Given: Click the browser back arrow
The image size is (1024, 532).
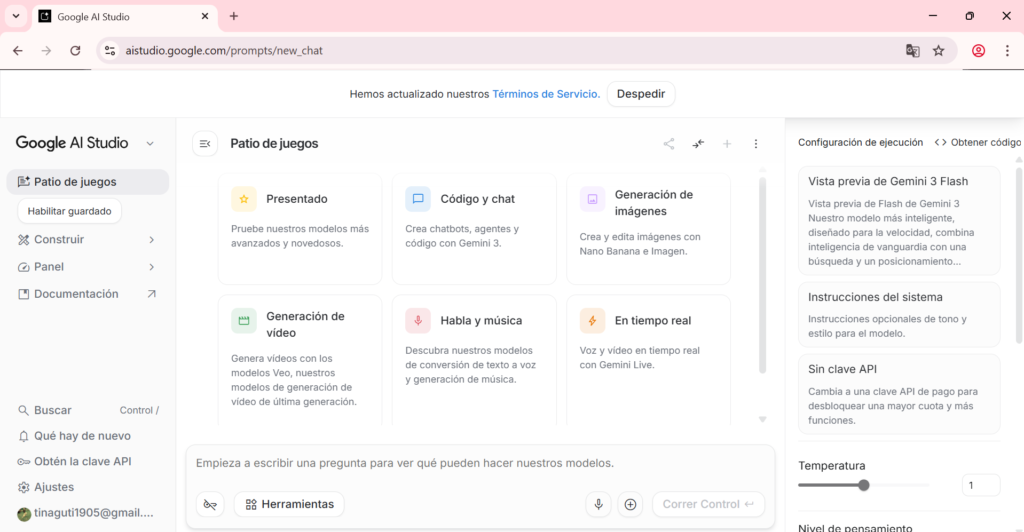Looking at the screenshot, I should [x=18, y=51].
